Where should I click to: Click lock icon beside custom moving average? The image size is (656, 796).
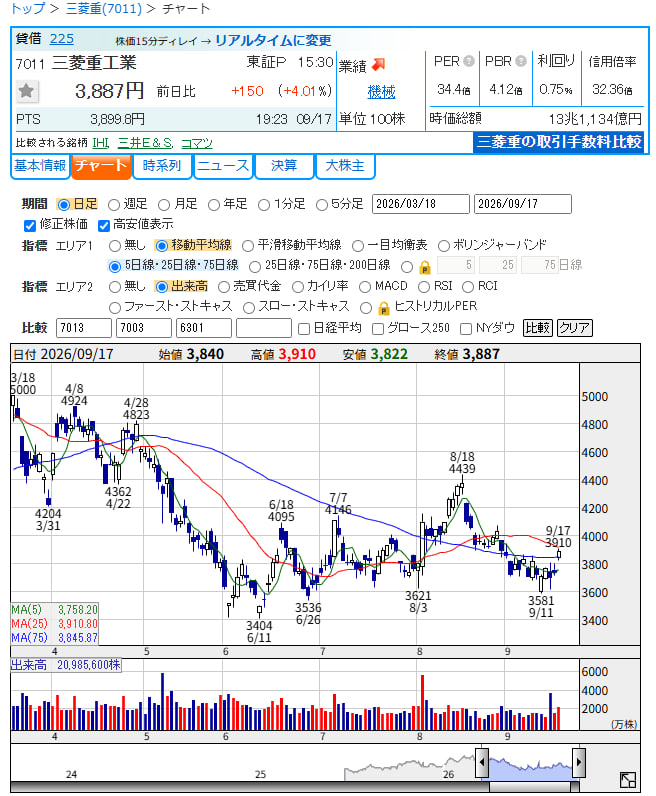point(425,267)
